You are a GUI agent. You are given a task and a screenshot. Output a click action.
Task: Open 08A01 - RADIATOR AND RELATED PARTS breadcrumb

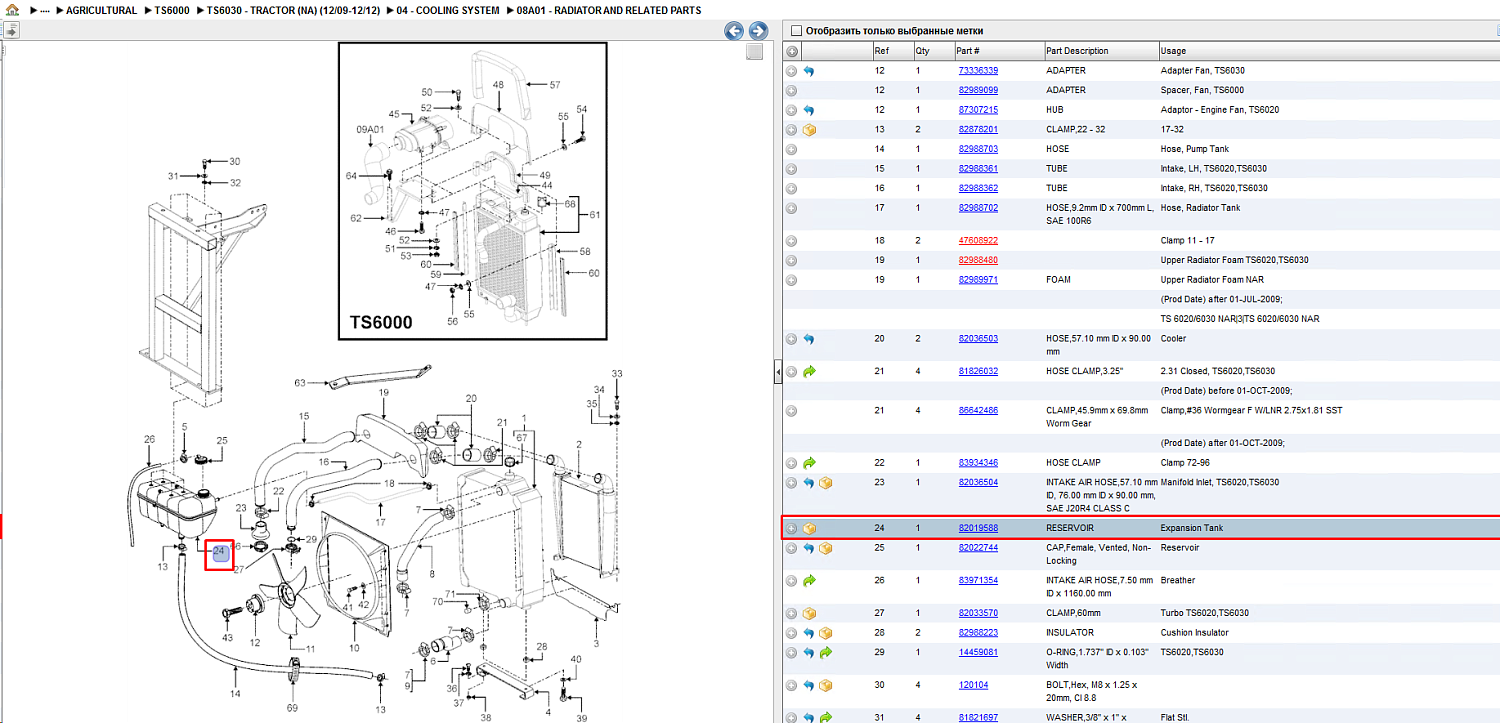[x=609, y=11]
